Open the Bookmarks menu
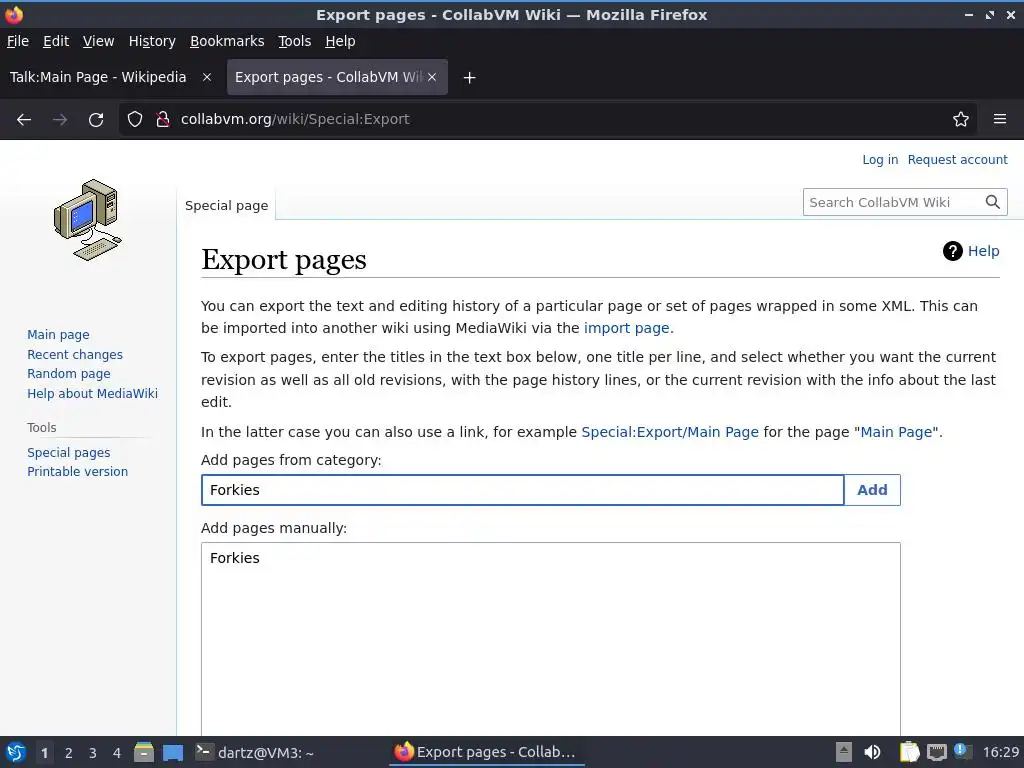 tap(227, 41)
